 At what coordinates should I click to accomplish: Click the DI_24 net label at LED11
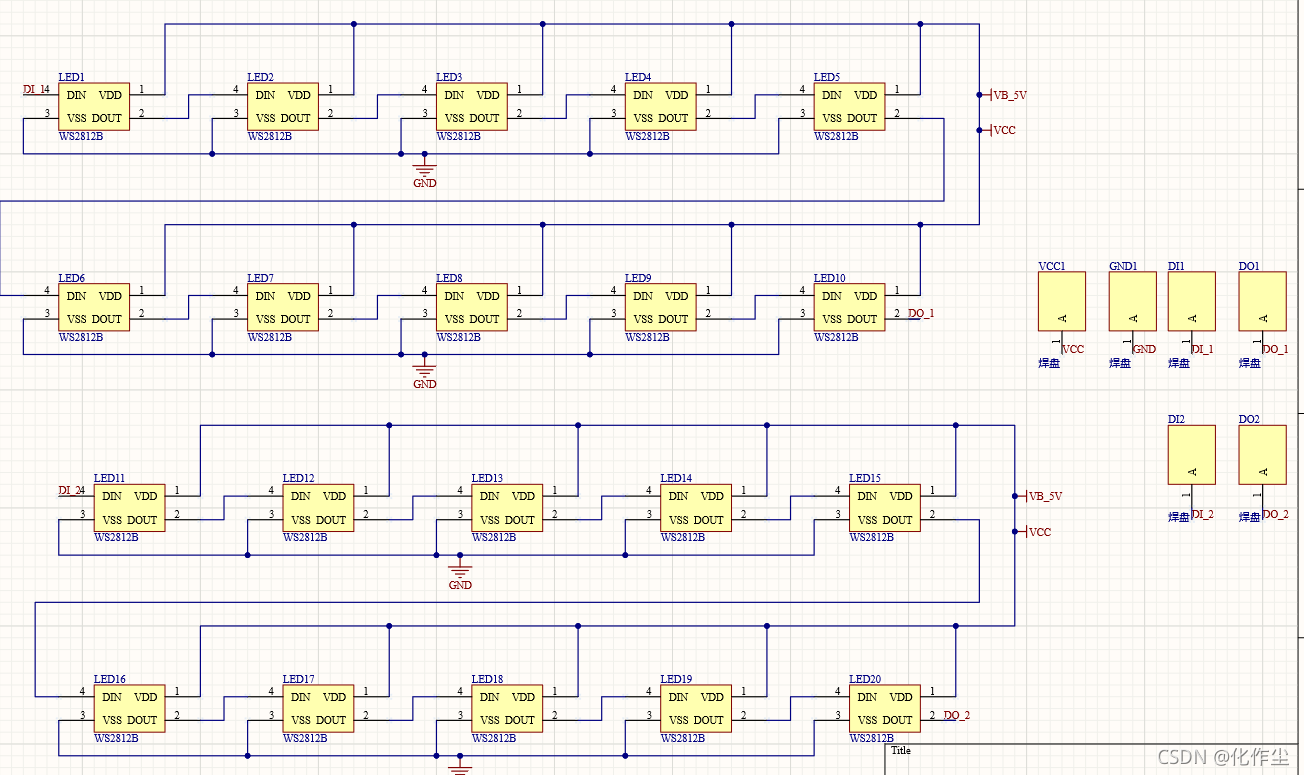coord(72,490)
